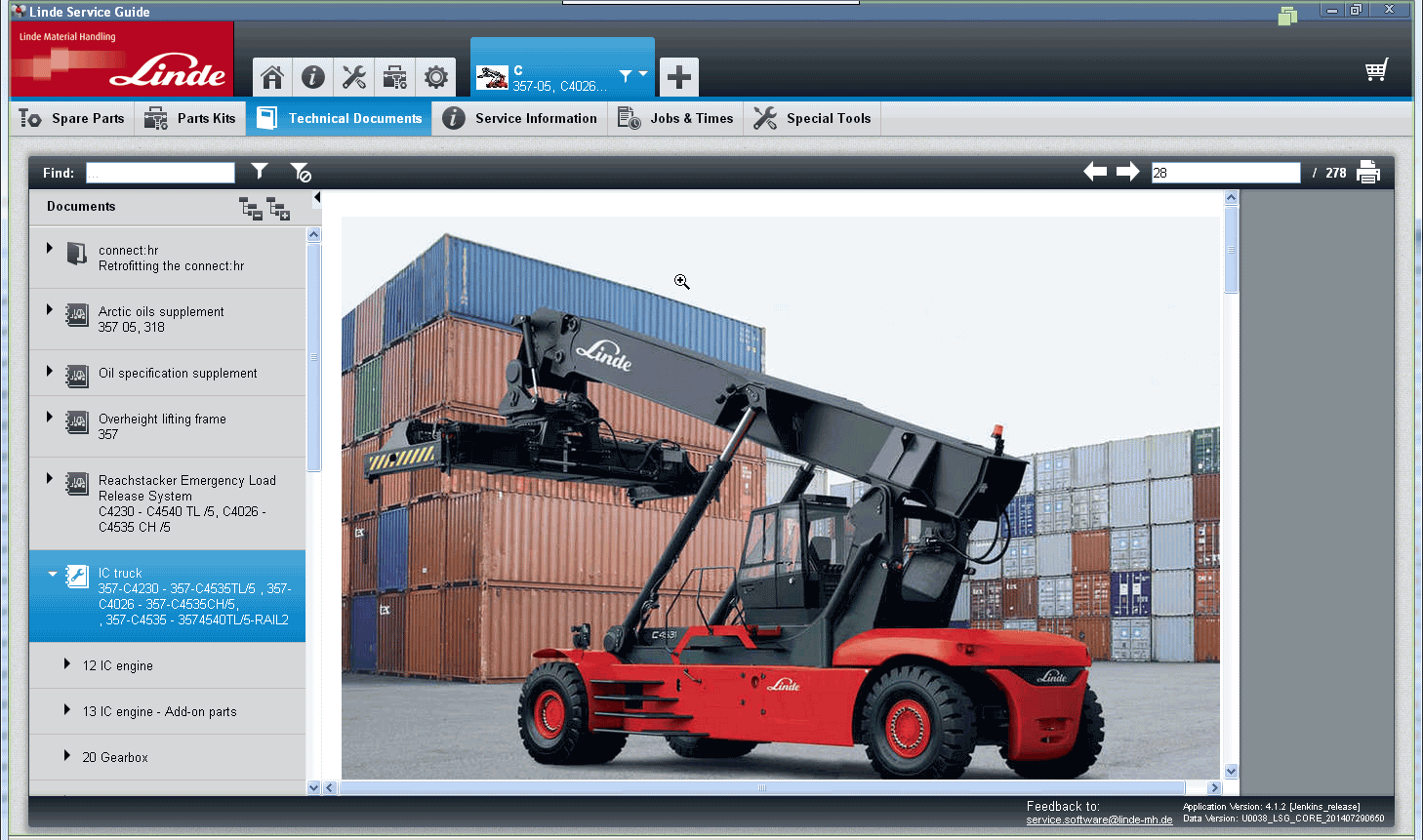1423x840 pixels.
Task: Switch to the Jobs & Times tab
Action: point(675,117)
